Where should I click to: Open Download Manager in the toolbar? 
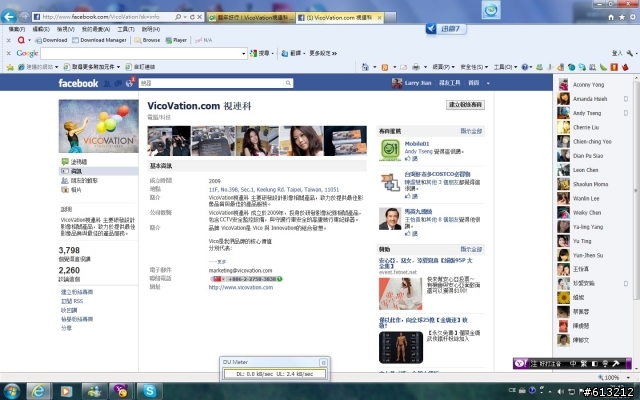coord(99,40)
